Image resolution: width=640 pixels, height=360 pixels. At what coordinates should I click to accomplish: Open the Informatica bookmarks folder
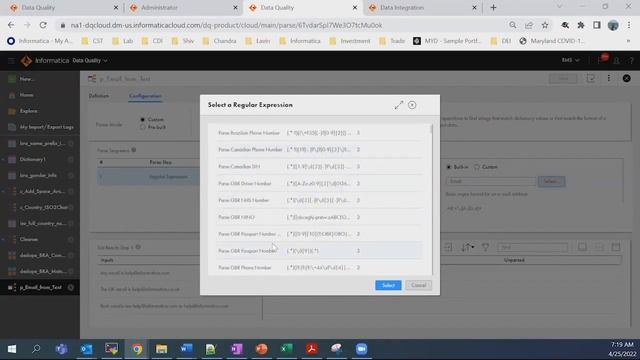point(300,41)
